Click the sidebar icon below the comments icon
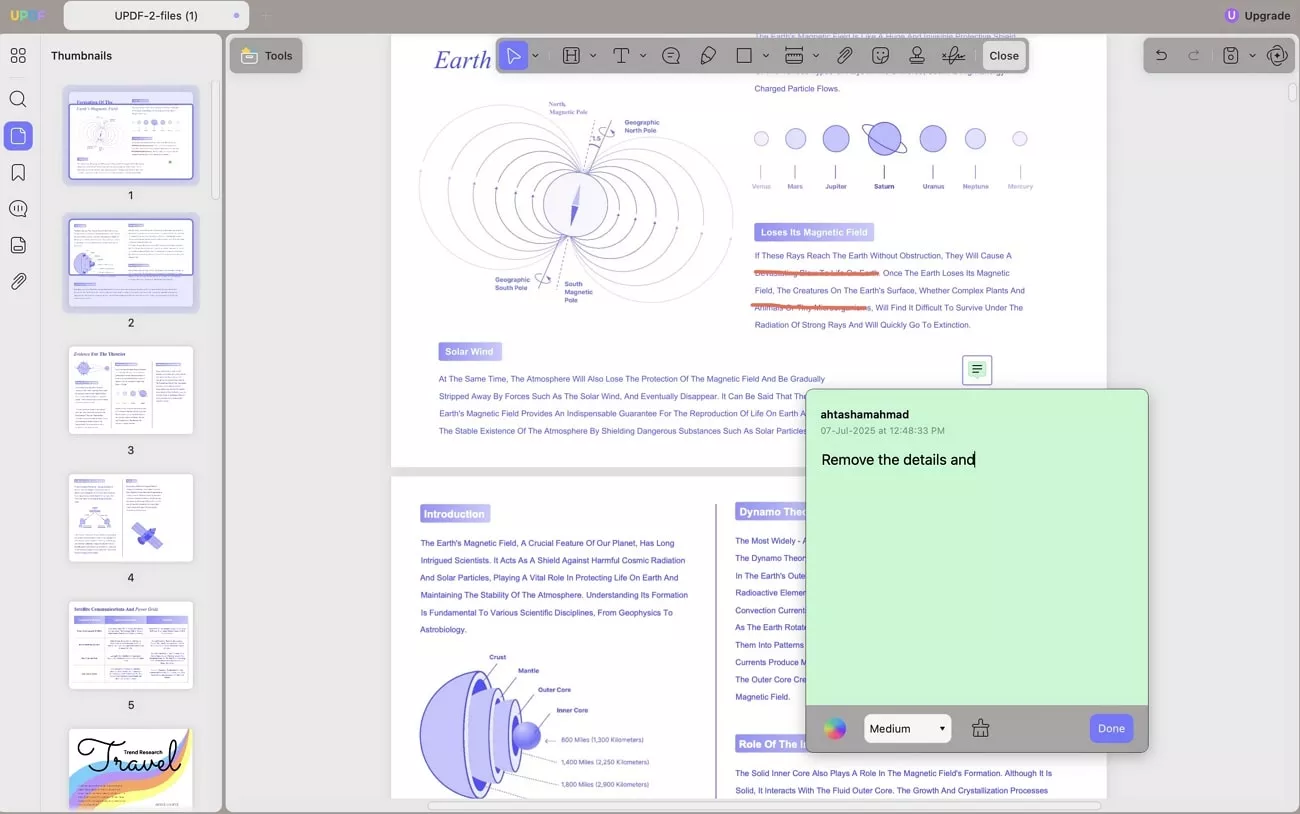 pyautogui.click(x=18, y=246)
